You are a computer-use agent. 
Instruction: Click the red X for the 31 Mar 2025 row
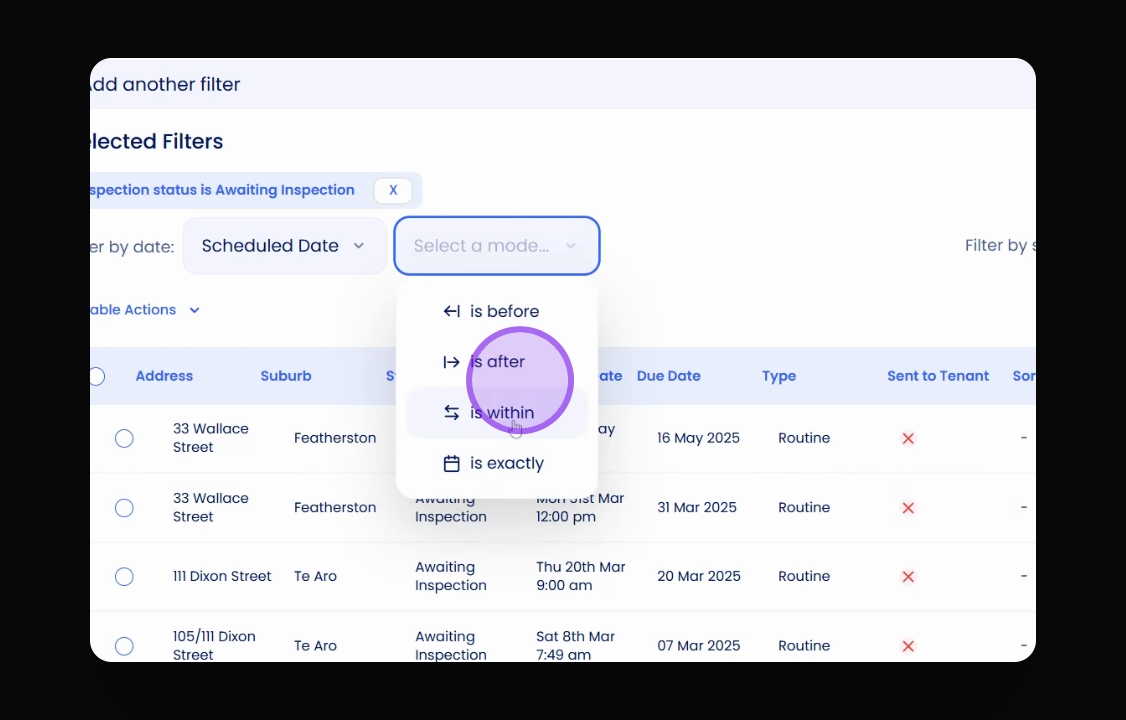908,508
